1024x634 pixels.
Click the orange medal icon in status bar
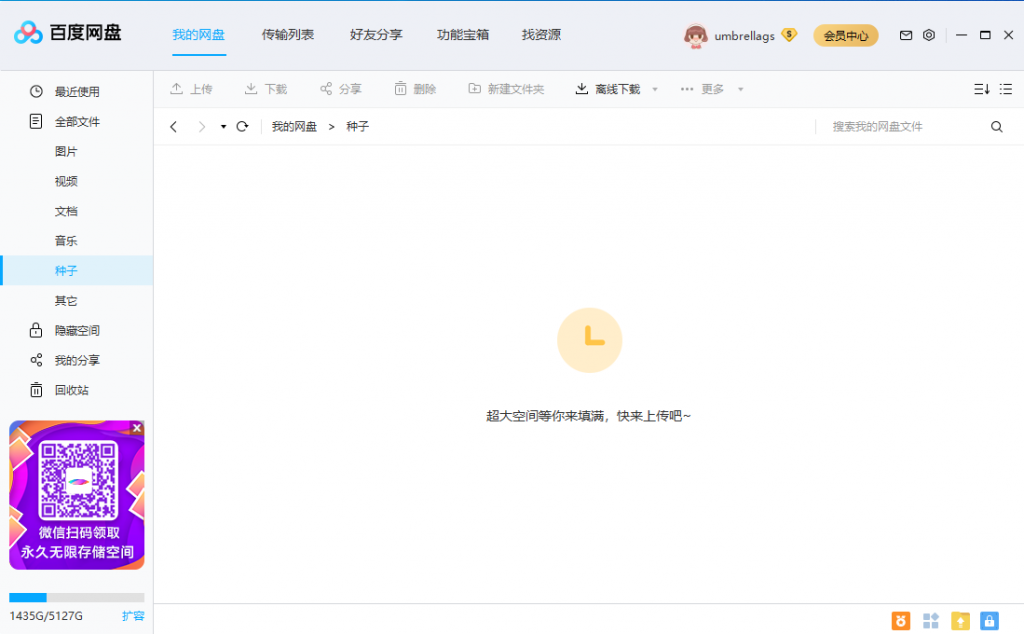(x=901, y=621)
